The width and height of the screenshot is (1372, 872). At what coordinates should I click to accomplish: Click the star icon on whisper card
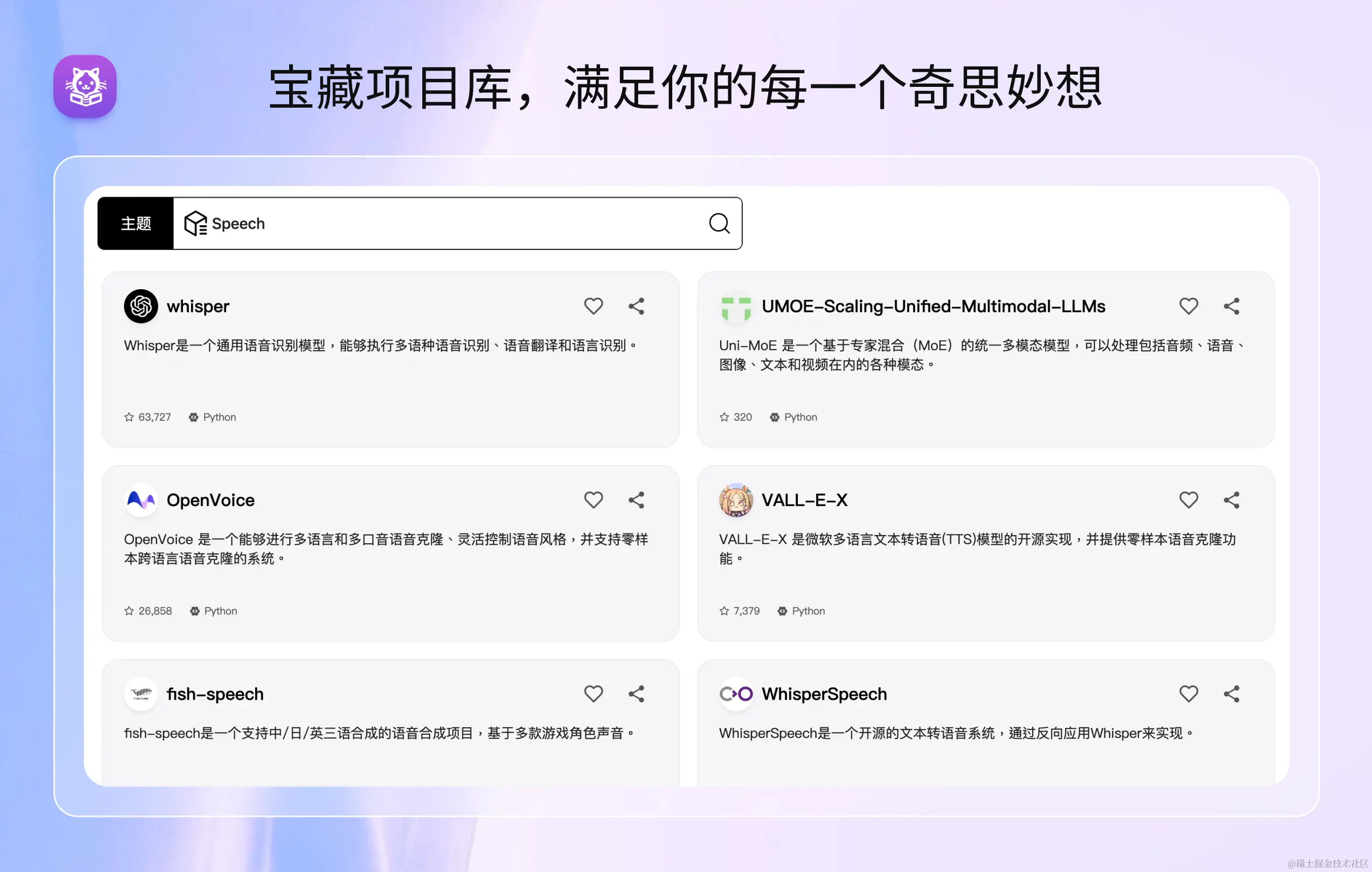(129, 417)
